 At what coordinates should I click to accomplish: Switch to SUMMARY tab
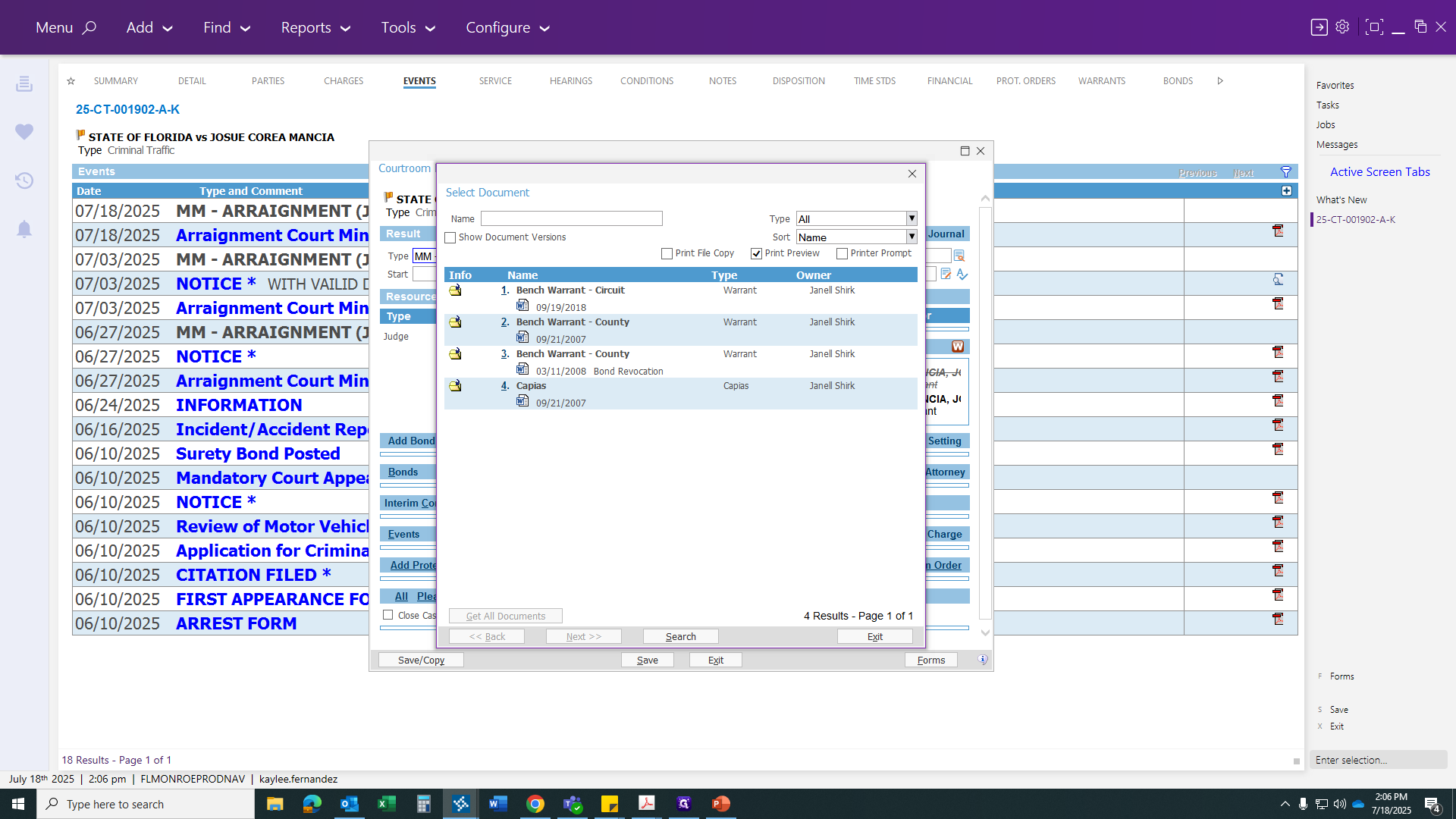coord(116,81)
